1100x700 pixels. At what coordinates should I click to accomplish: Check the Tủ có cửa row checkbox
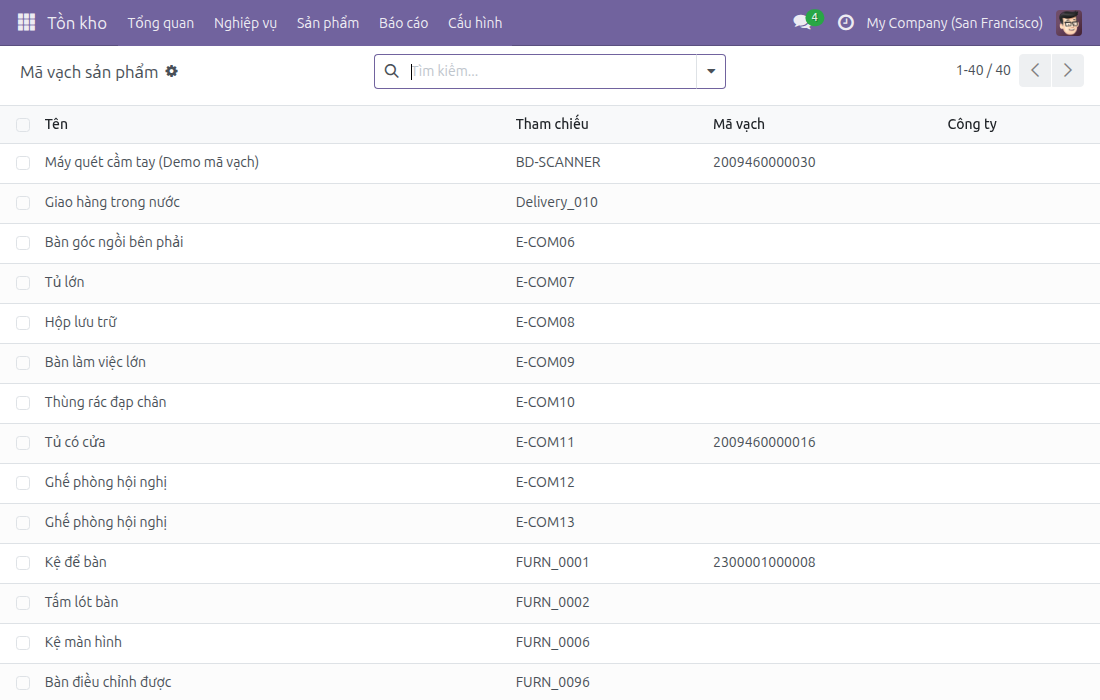[x=23, y=443]
